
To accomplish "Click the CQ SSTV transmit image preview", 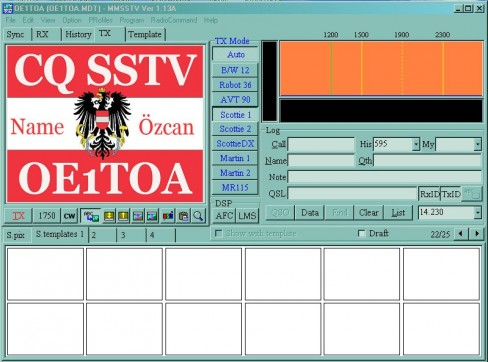I will pyautogui.click(x=105, y=124).
